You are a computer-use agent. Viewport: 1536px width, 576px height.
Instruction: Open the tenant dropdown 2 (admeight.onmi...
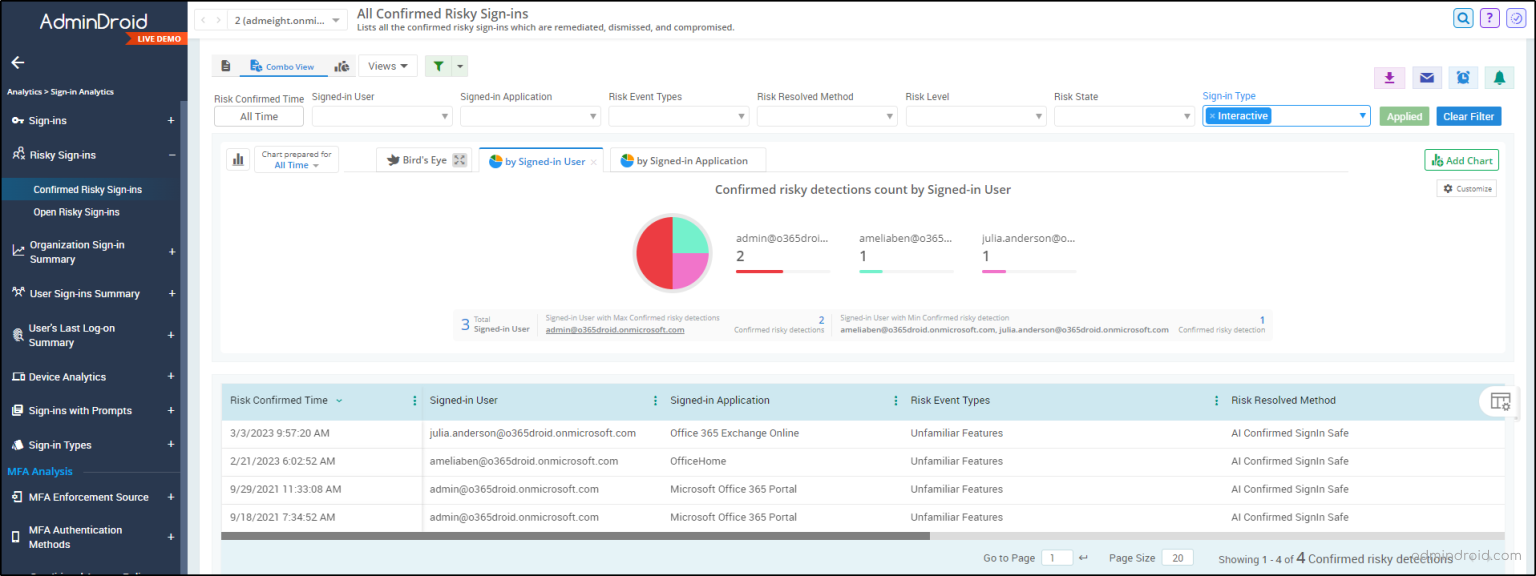(288, 20)
